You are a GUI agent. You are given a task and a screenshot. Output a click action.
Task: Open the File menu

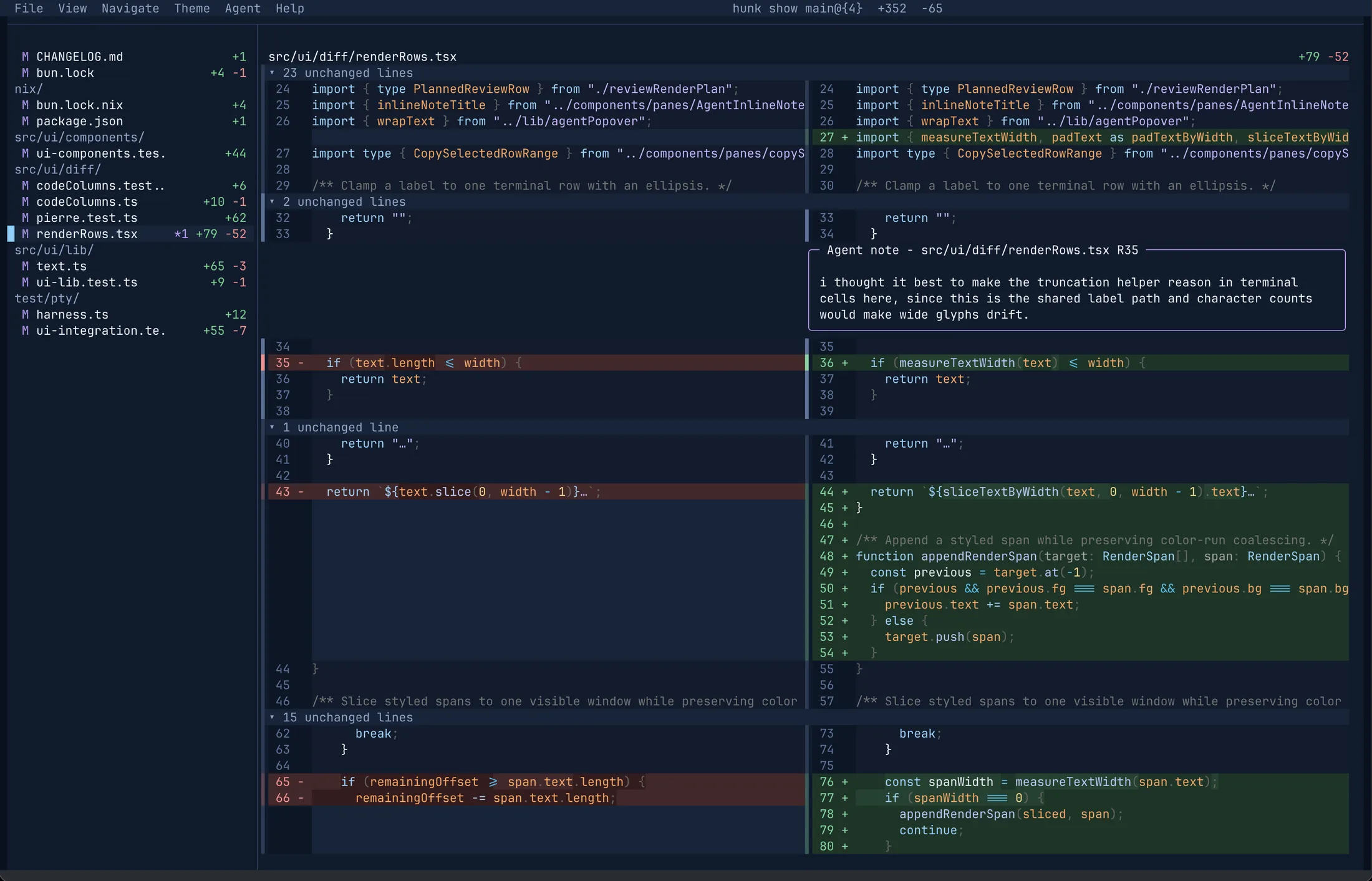(x=29, y=8)
